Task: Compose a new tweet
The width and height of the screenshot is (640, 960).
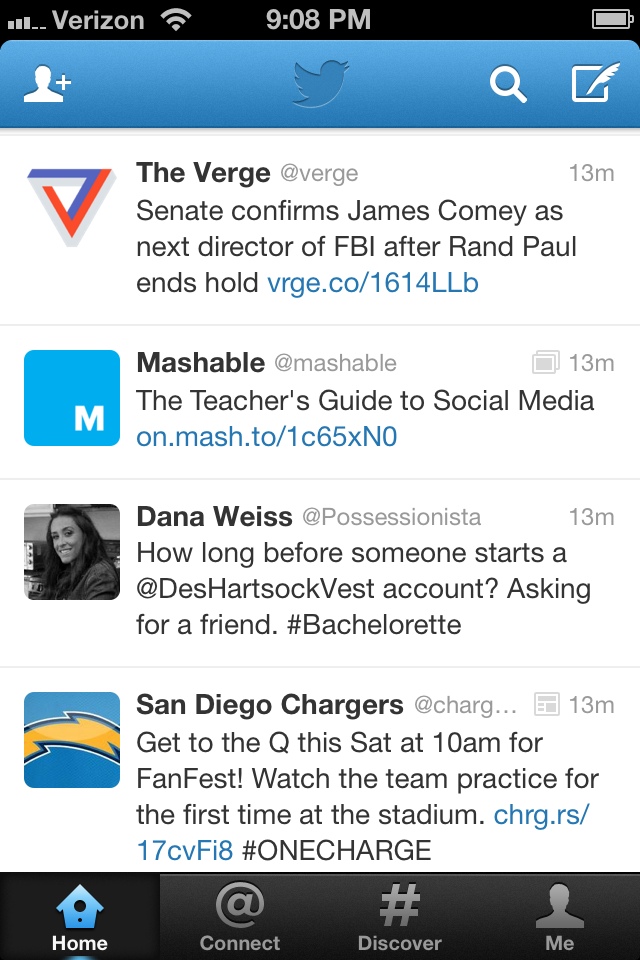Action: click(x=595, y=84)
